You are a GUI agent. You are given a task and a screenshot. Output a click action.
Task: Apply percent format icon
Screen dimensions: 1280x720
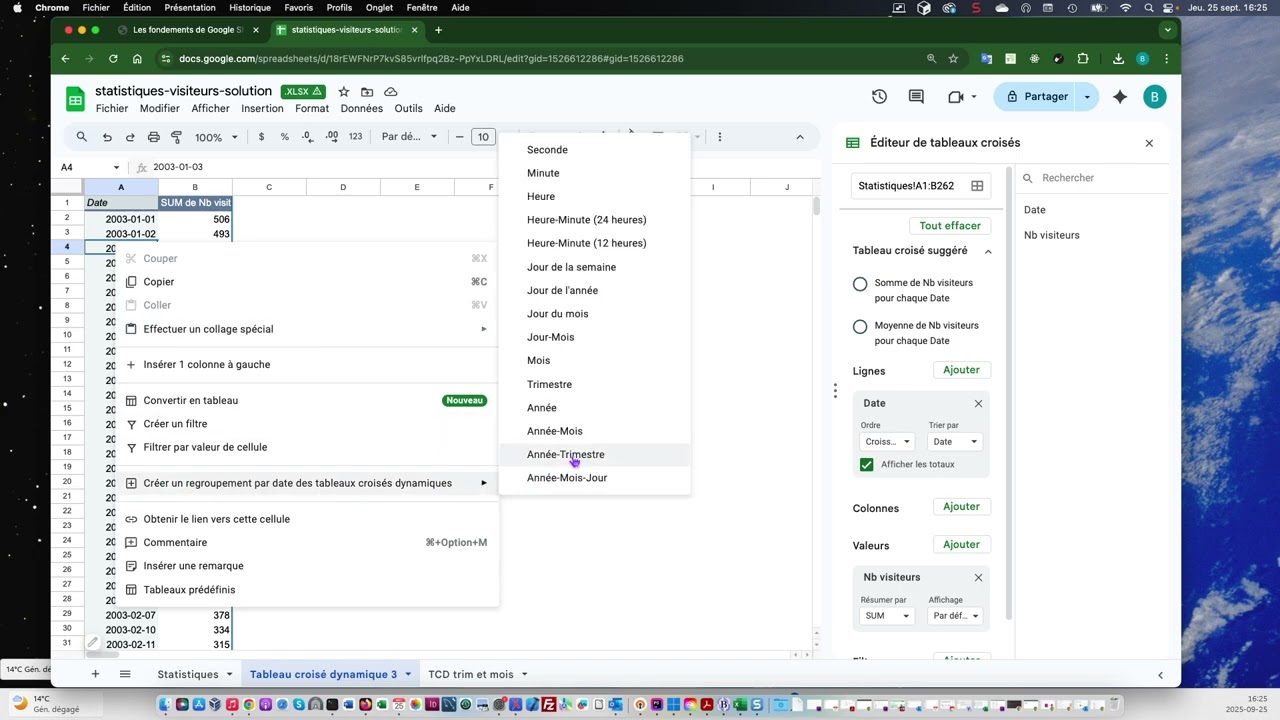tap(285, 137)
